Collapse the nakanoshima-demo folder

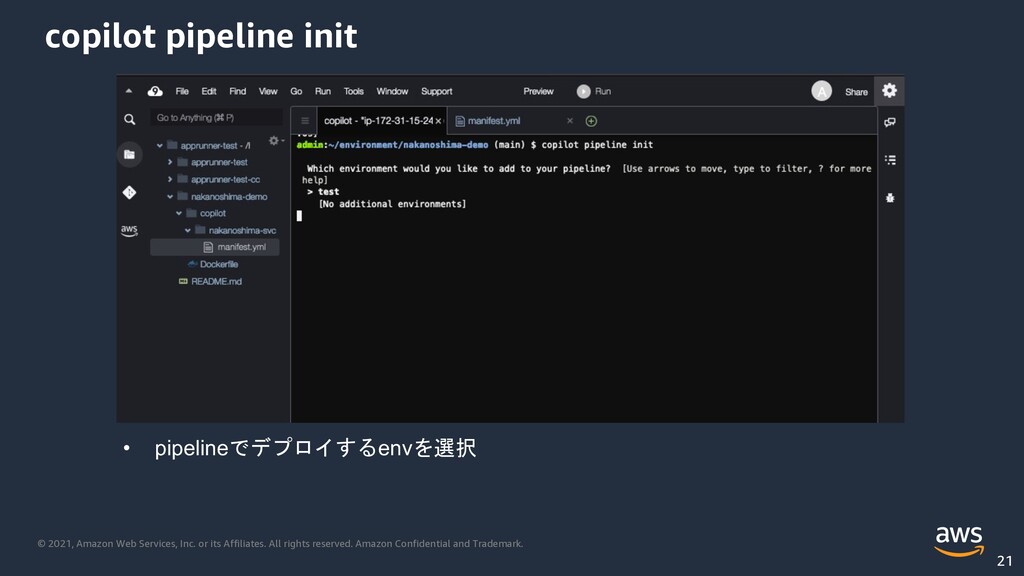tap(170, 197)
